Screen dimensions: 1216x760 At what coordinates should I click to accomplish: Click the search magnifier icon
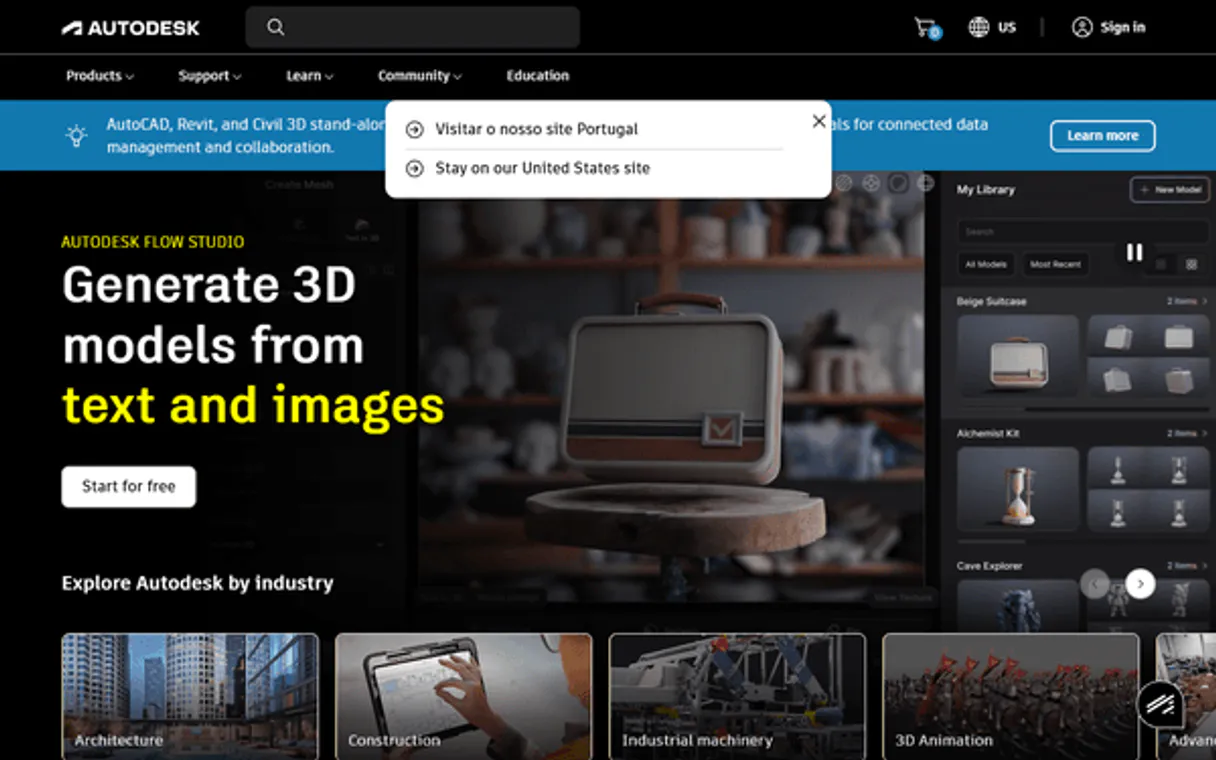tap(276, 27)
